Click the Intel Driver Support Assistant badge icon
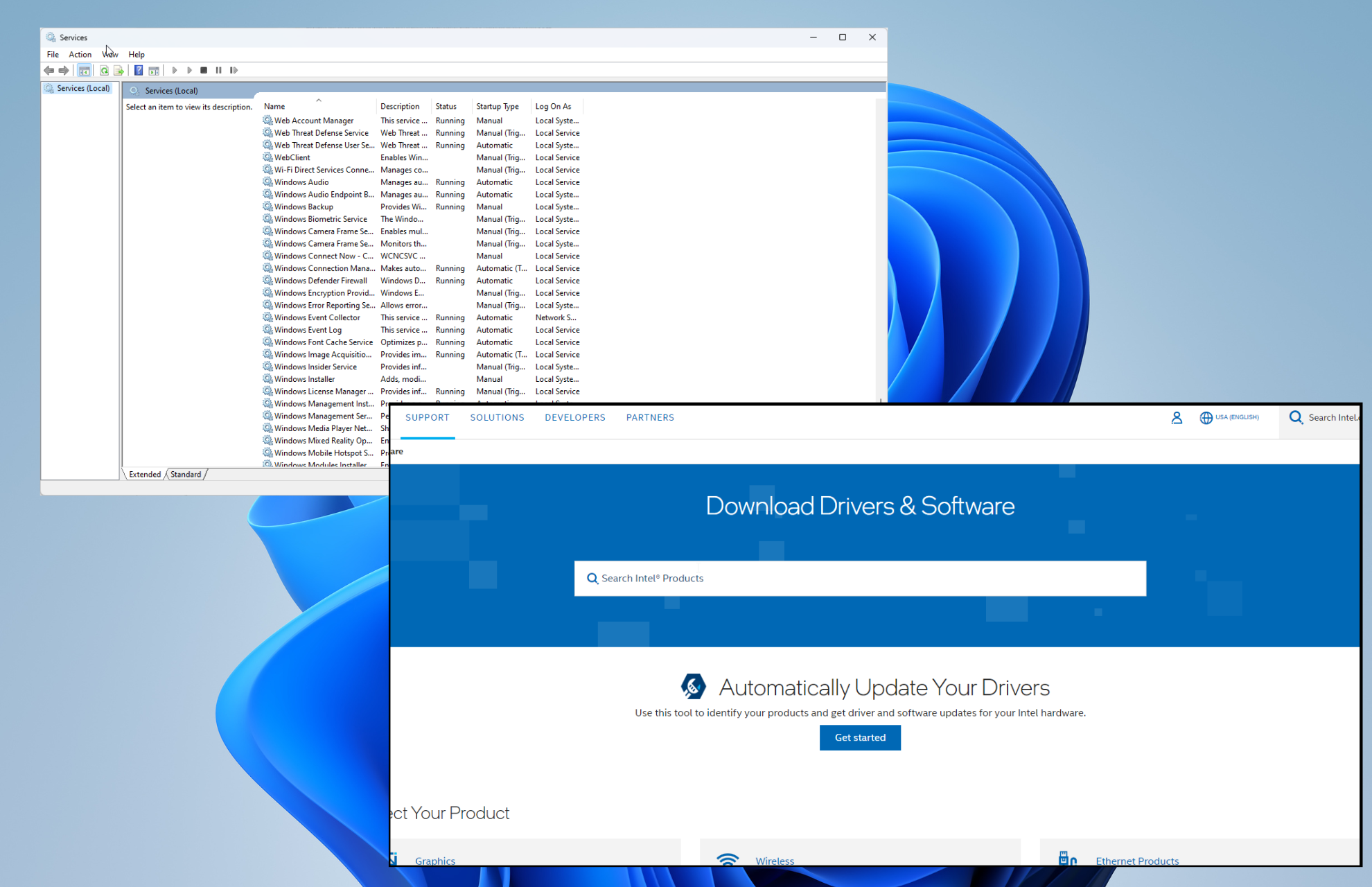 click(693, 686)
